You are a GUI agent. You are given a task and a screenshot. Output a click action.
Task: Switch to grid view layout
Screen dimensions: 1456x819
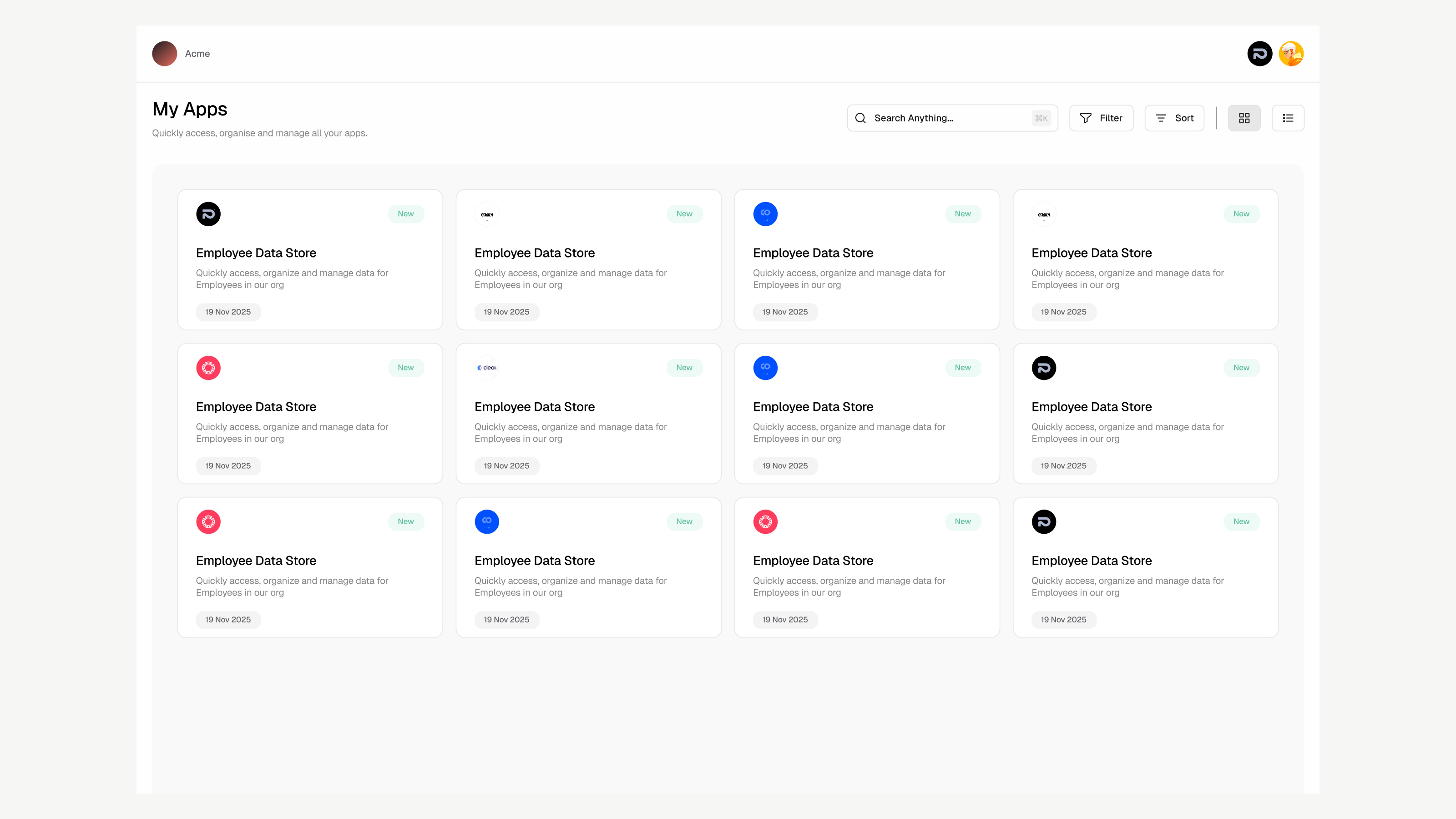point(1244,118)
